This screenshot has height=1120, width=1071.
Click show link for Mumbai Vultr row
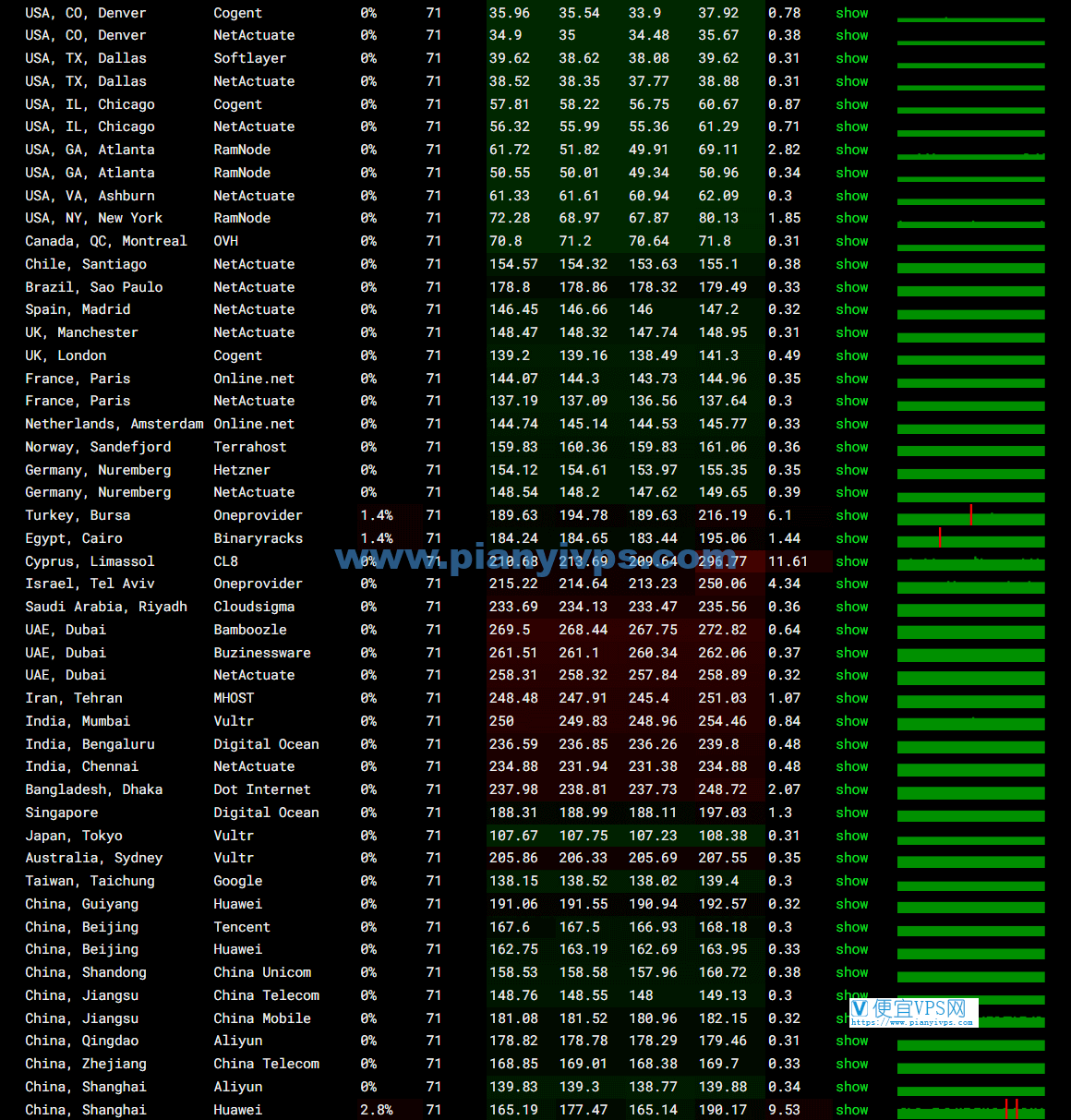(851, 721)
